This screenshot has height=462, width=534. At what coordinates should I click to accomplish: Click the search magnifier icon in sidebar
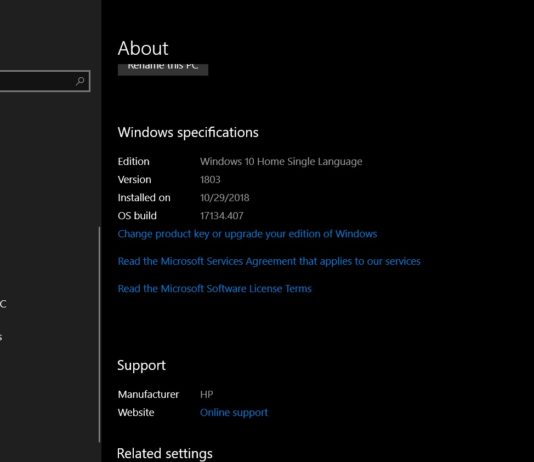point(80,81)
